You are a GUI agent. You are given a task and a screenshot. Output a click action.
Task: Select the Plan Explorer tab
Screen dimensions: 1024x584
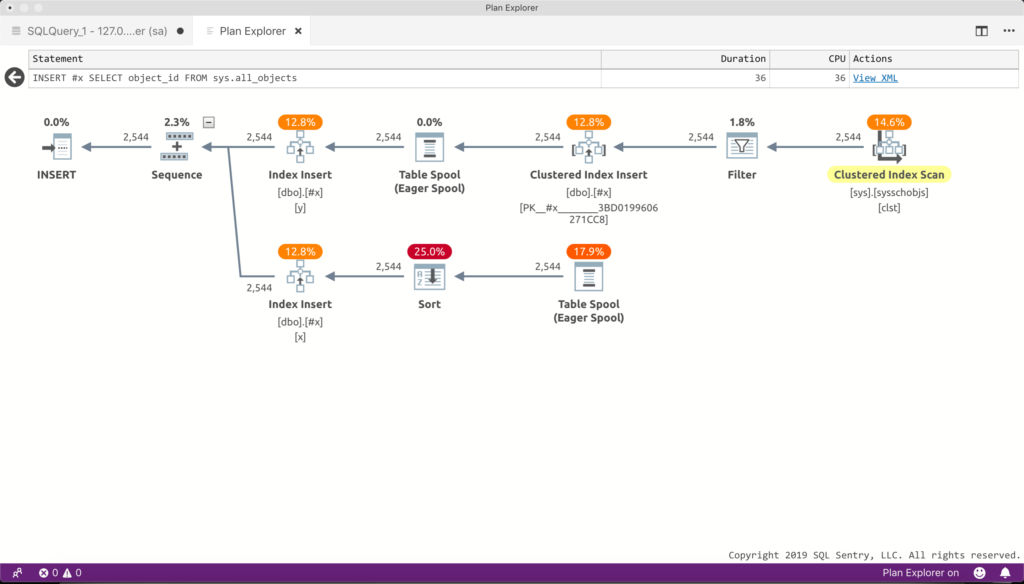[252, 30]
